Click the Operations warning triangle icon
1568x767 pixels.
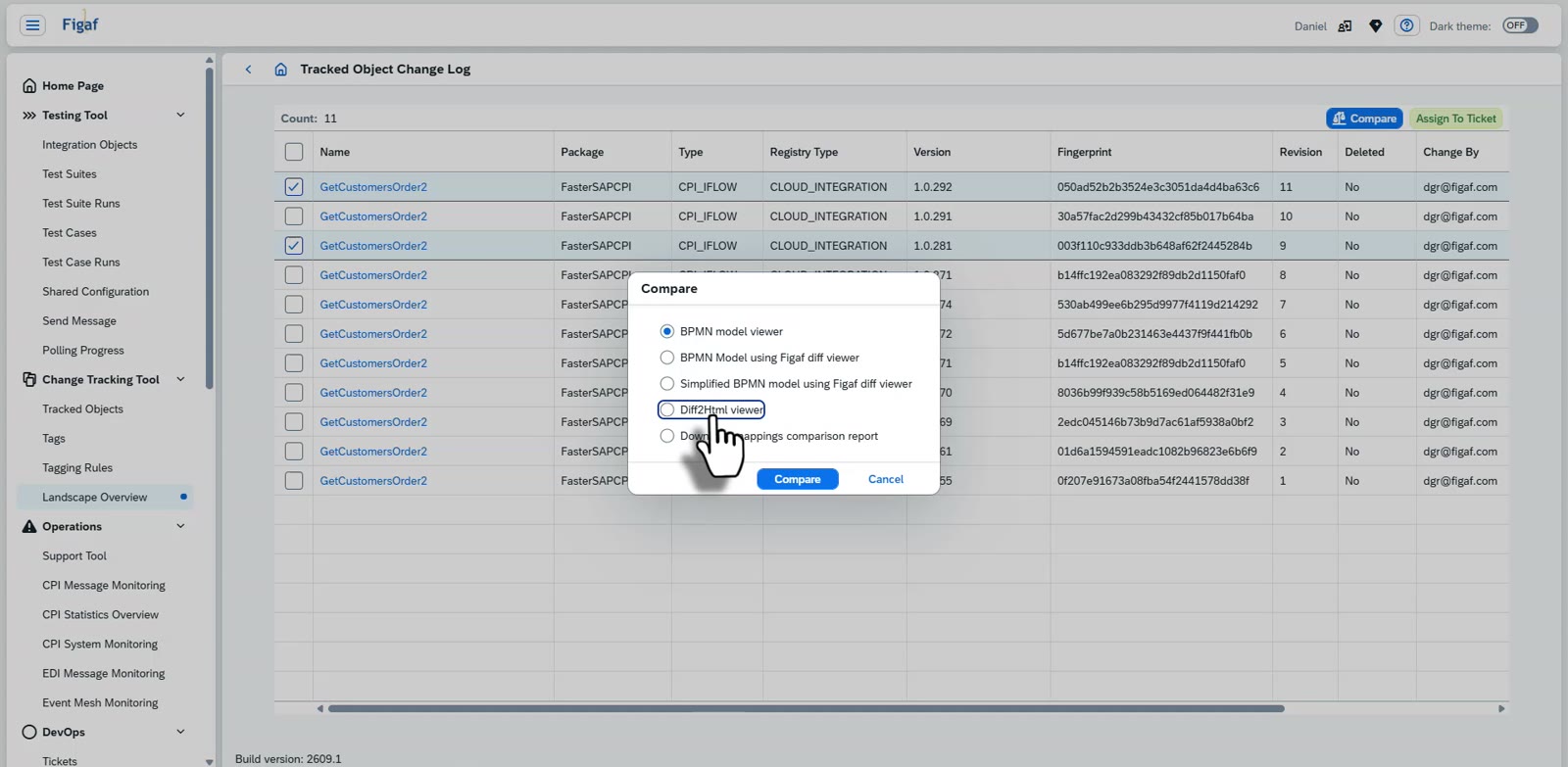29,527
